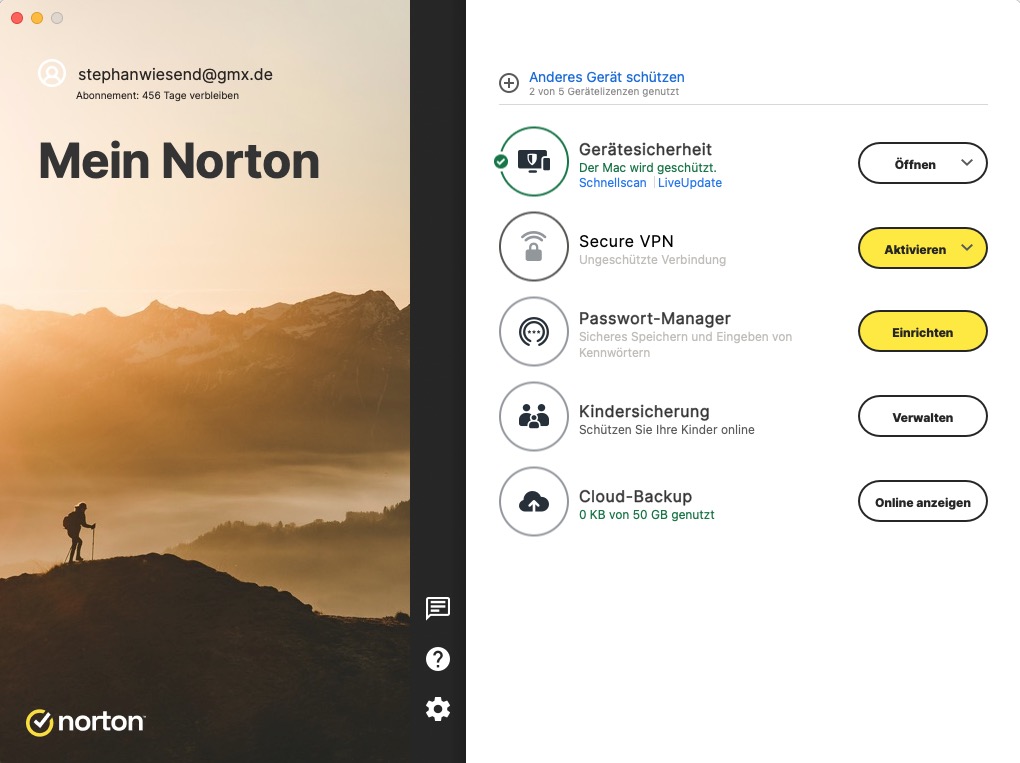
Task: Click the 2 von 5 Gerätelizenzen genutzt text
Action: click(x=604, y=92)
